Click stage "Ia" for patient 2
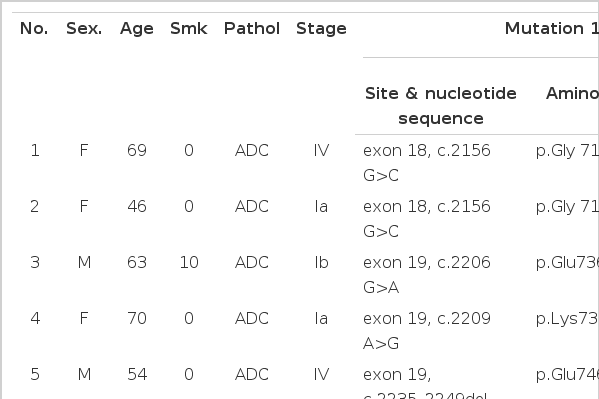Viewport: 599px width, 399px height. click(321, 206)
